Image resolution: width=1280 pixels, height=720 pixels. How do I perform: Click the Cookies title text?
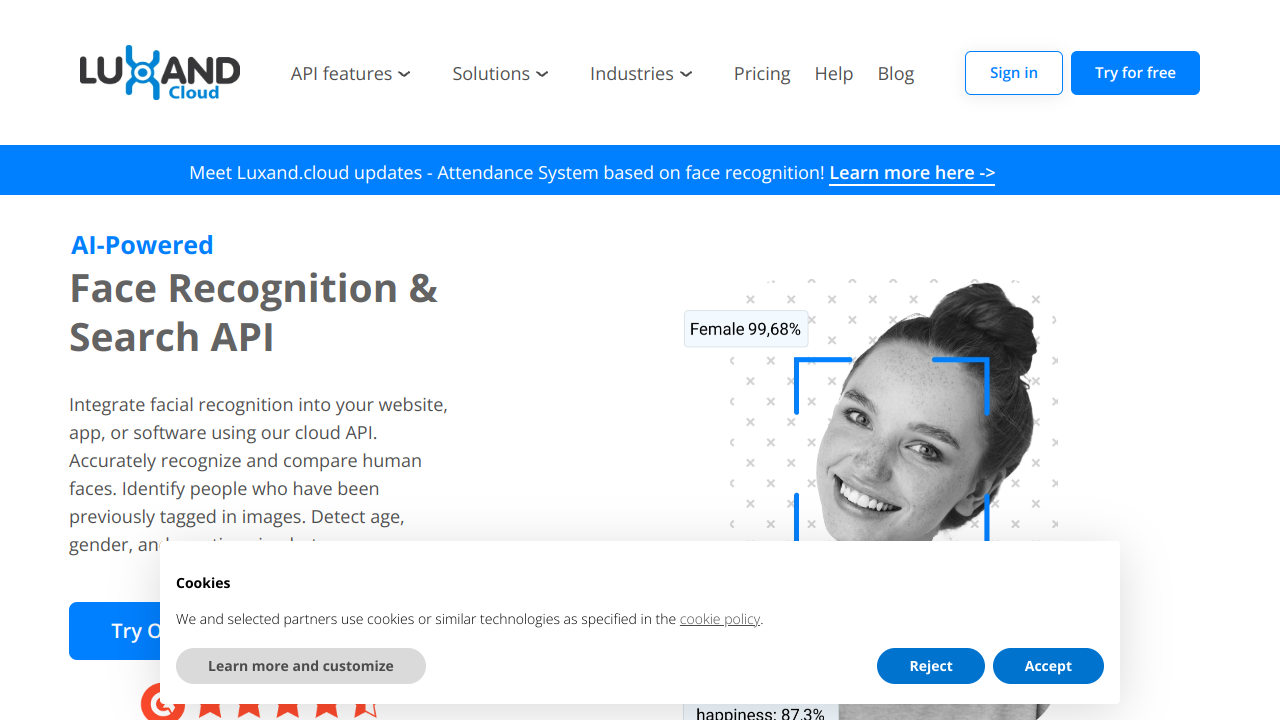(x=203, y=583)
